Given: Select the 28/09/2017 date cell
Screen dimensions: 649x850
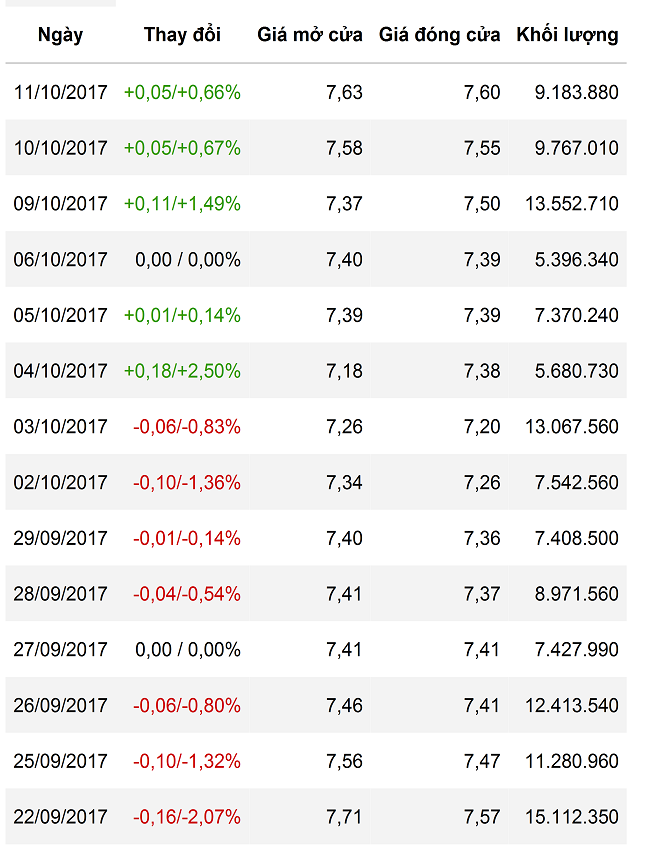Looking at the screenshot, I should (60, 594).
